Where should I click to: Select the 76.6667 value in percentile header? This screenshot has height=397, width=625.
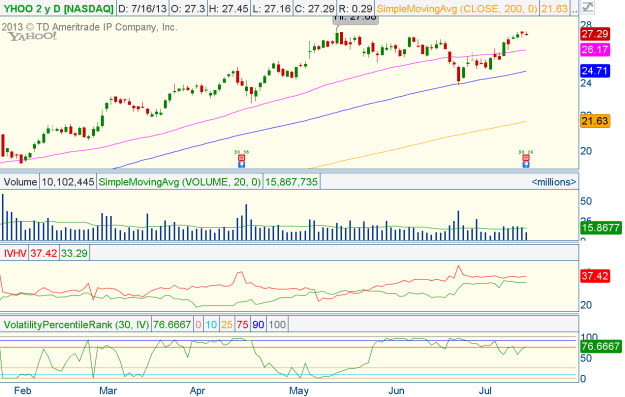(x=172, y=324)
